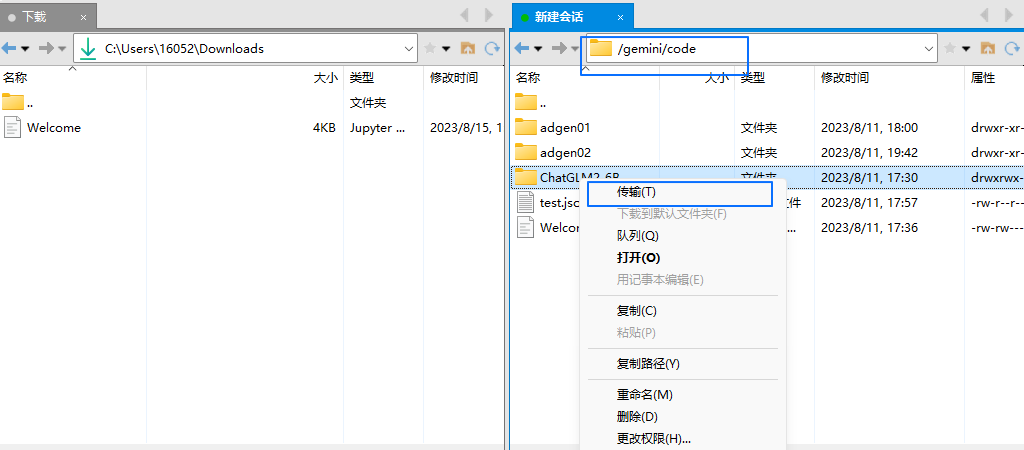Image resolution: width=1024 pixels, height=450 pixels.
Task: Refresh the local Downloads pane
Action: click(x=492, y=48)
